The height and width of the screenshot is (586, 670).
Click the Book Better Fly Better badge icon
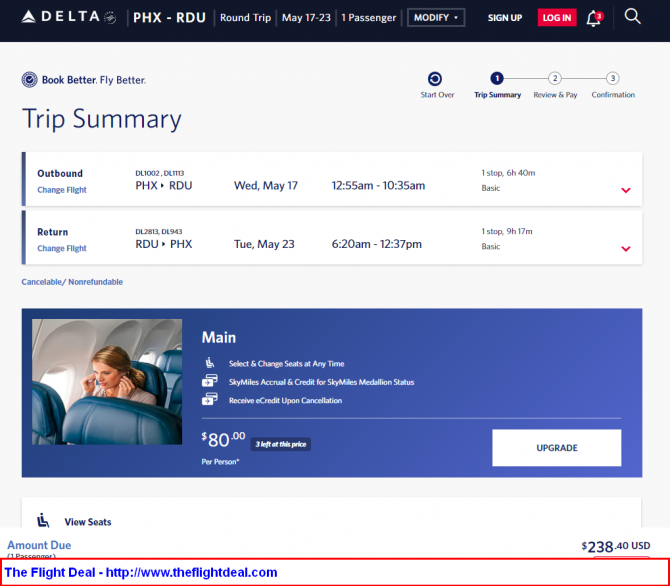click(x=29, y=80)
